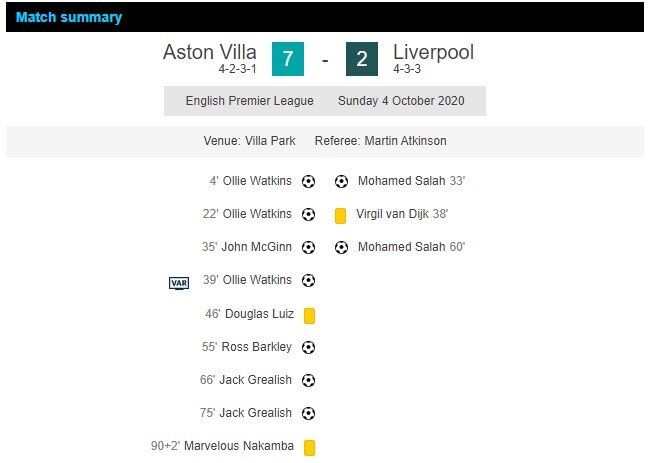Click the goal icon beside 4' Ollie Watkins

[309, 181]
